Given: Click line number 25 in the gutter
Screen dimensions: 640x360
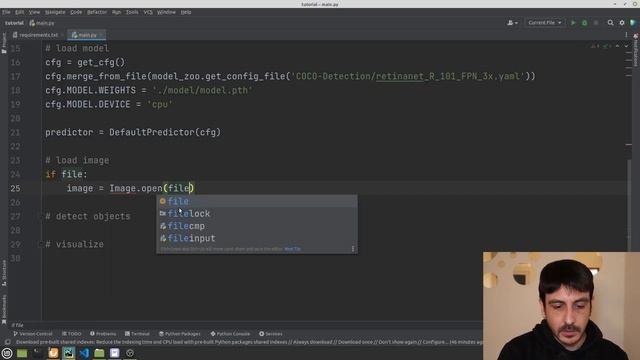Looking at the screenshot, I should pos(16,188).
